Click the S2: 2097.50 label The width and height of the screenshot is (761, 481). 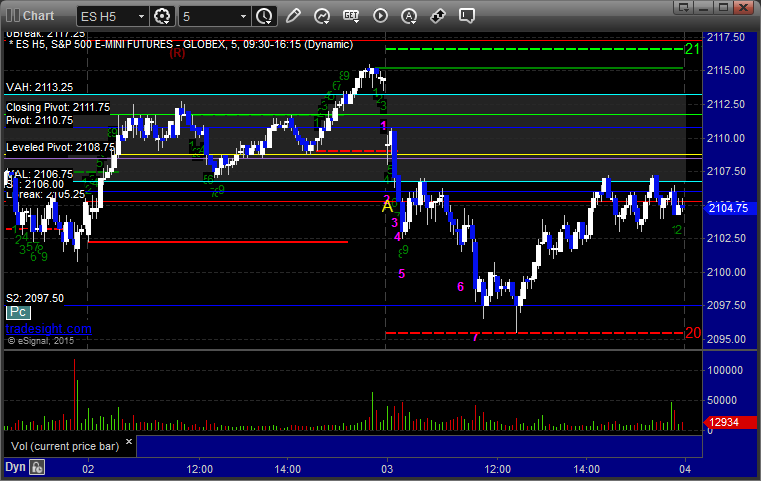point(35,298)
